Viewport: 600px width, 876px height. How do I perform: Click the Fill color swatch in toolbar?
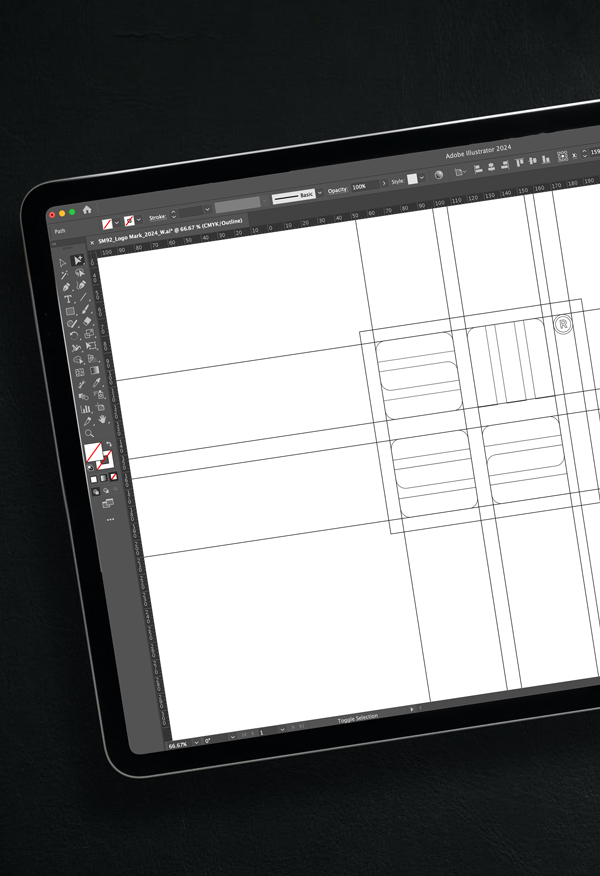(x=92, y=453)
